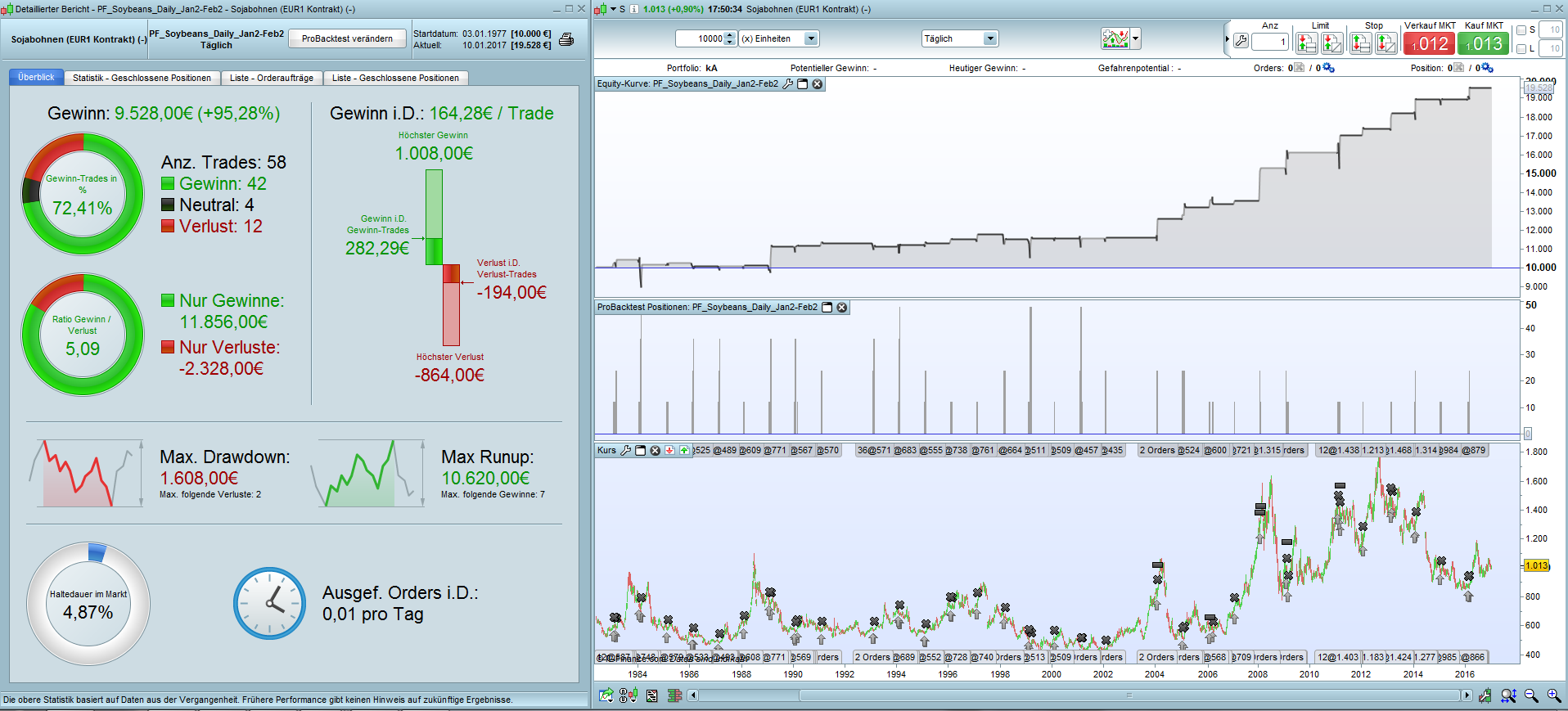The image size is (1568, 711).
Task: Click the chart horizontal scrollbar thumb
Action: pos(1130,695)
